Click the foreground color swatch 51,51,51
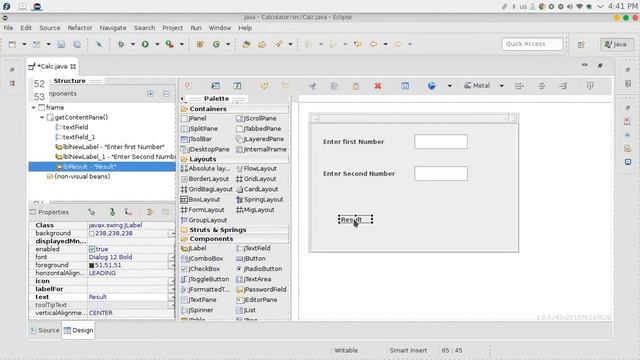Screen dimensions: 640x360 point(91,265)
